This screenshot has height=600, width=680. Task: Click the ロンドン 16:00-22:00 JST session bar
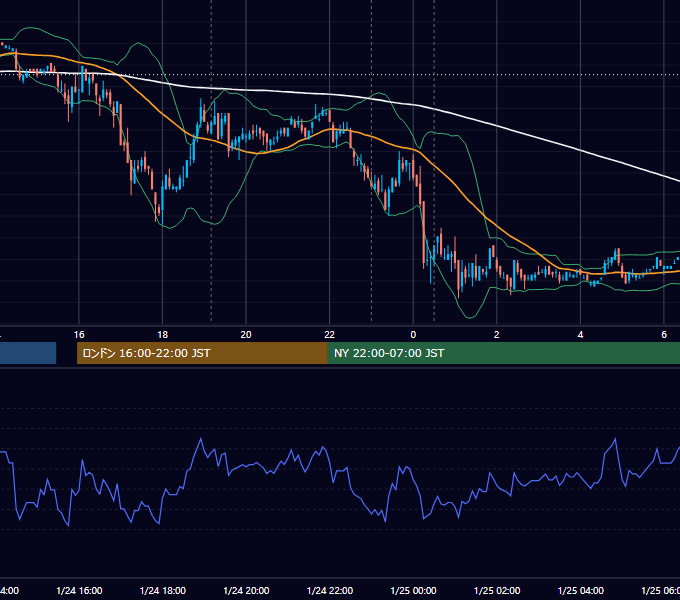tap(202, 353)
